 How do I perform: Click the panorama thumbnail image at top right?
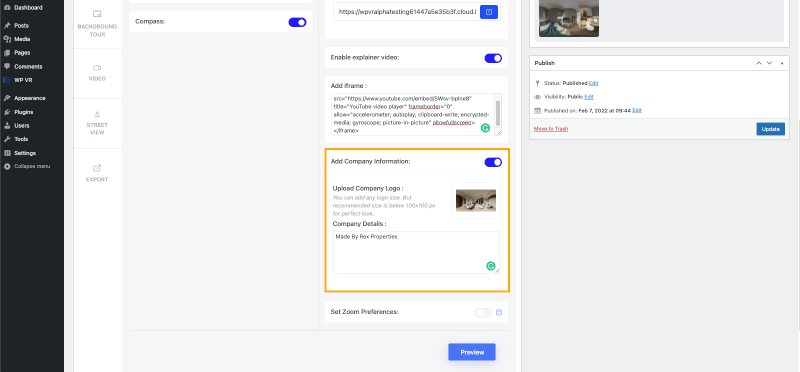point(569,18)
